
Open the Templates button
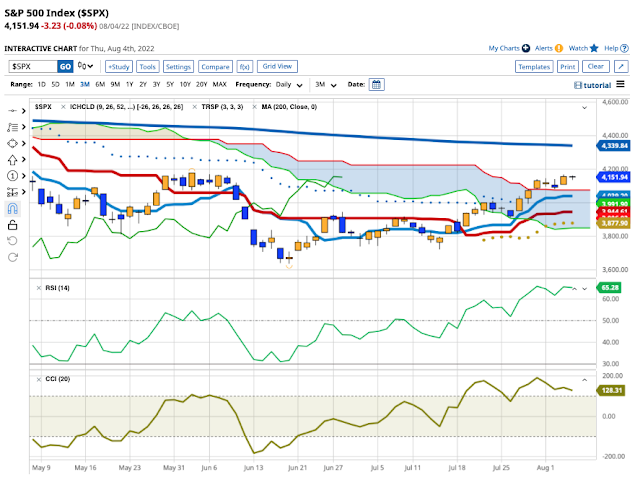pos(534,67)
